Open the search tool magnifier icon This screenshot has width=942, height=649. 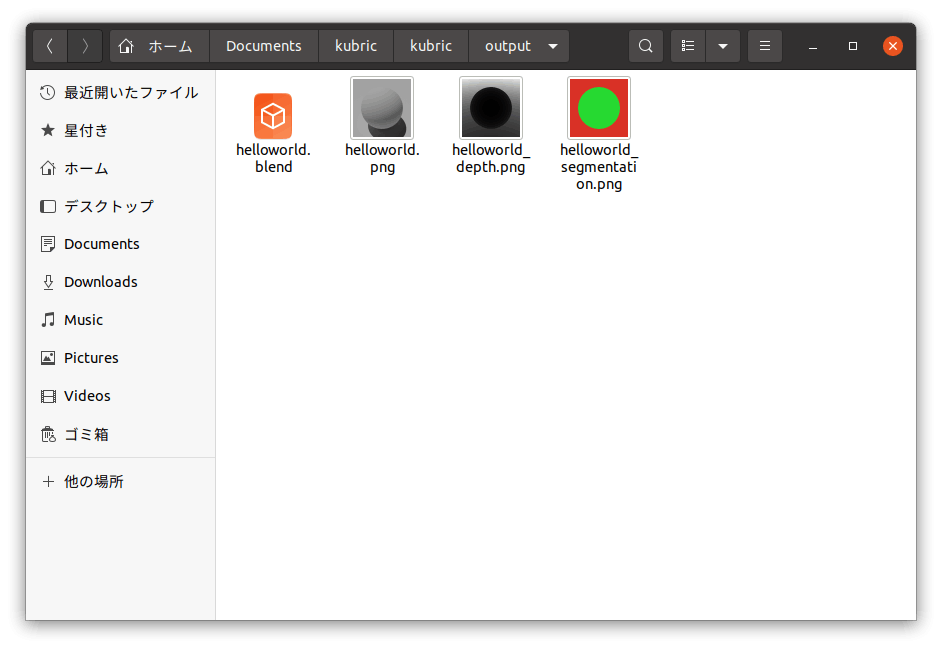pyautogui.click(x=645, y=46)
